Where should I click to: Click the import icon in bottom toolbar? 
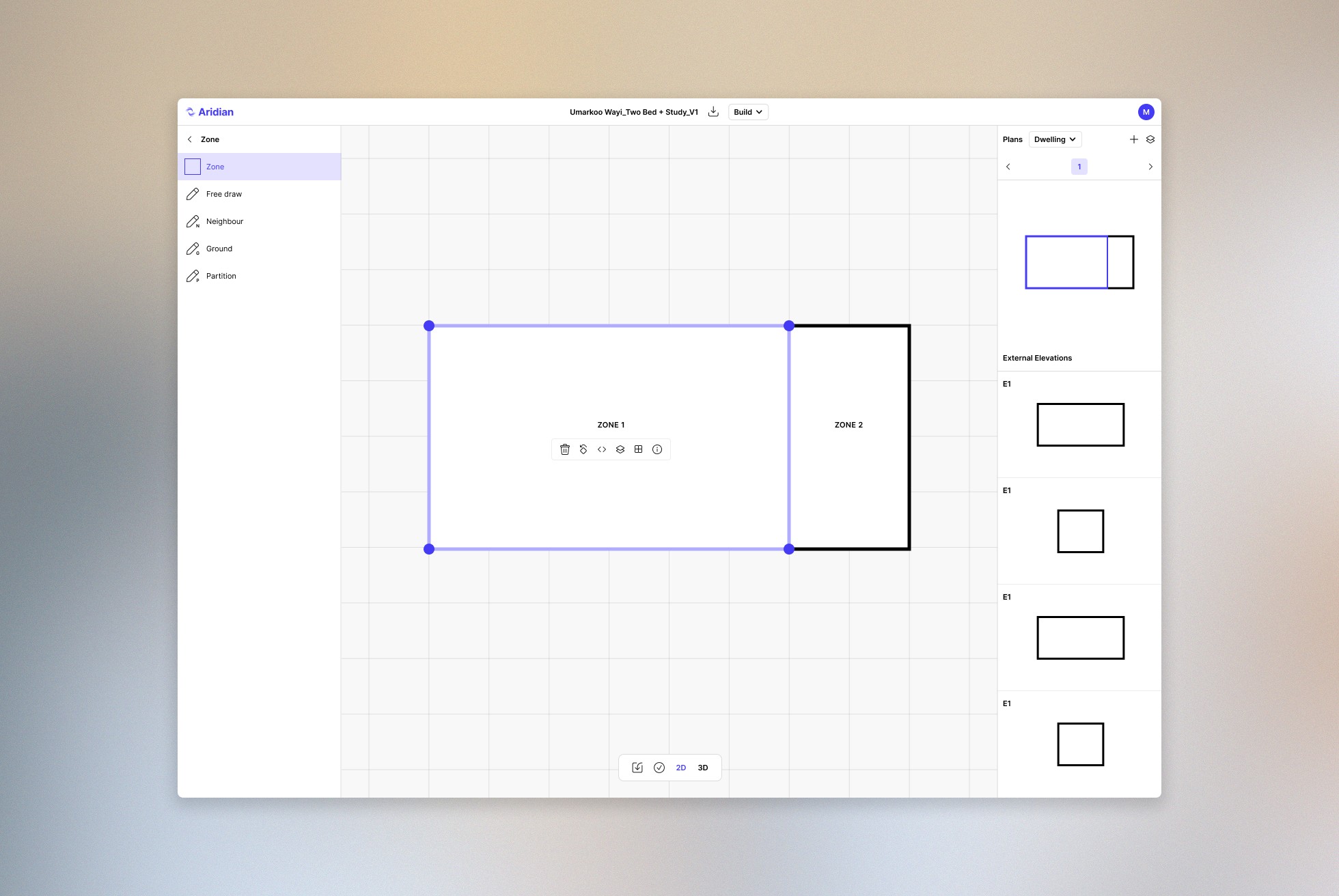[x=637, y=768]
